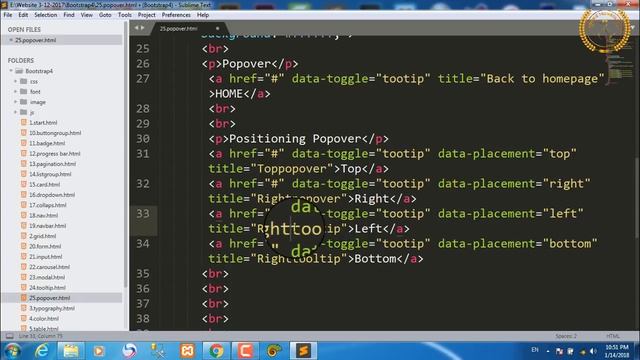The height and width of the screenshot is (360, 640).
Task: Open the File menu
Action: click(x=8, y=15)
